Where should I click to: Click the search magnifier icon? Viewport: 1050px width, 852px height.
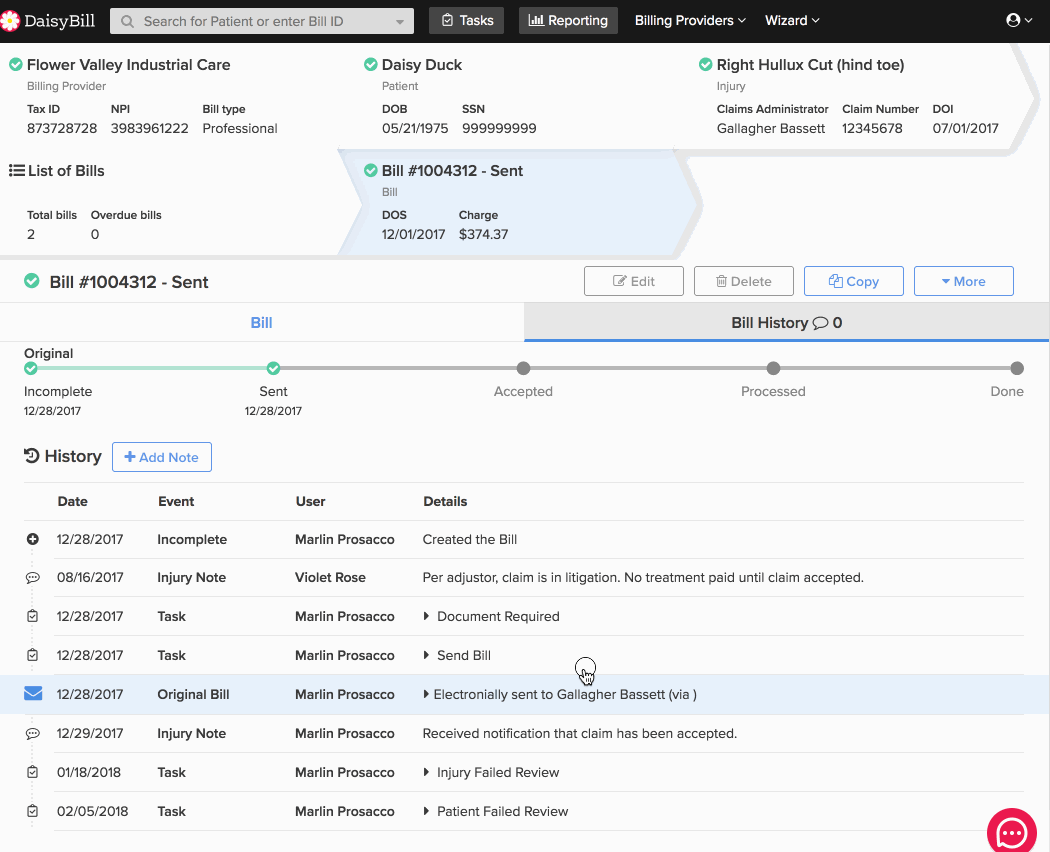[127, 21]
